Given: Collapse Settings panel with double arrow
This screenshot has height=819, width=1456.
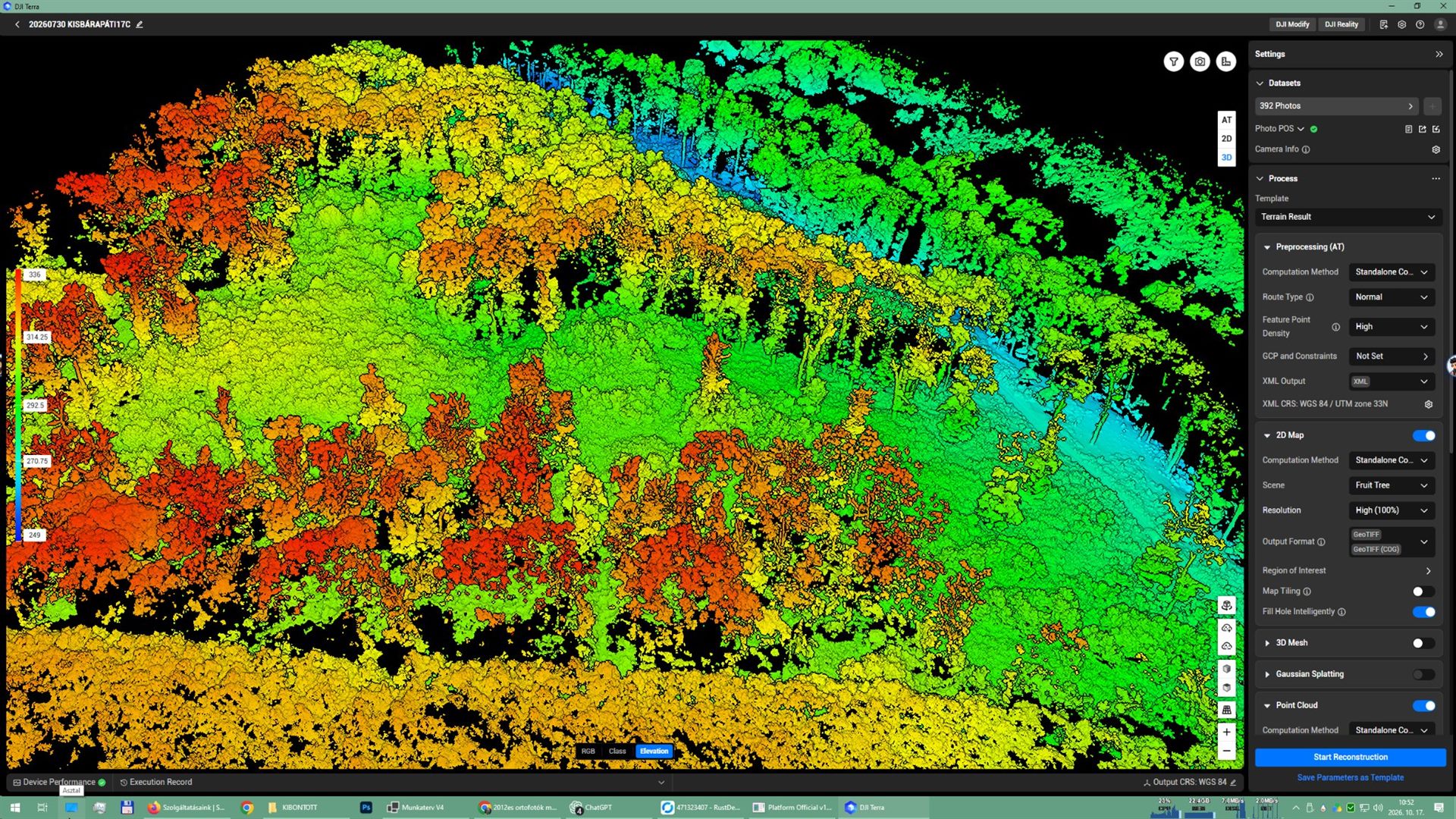Looking at the screenshot, I should (x=1439, y=54).
